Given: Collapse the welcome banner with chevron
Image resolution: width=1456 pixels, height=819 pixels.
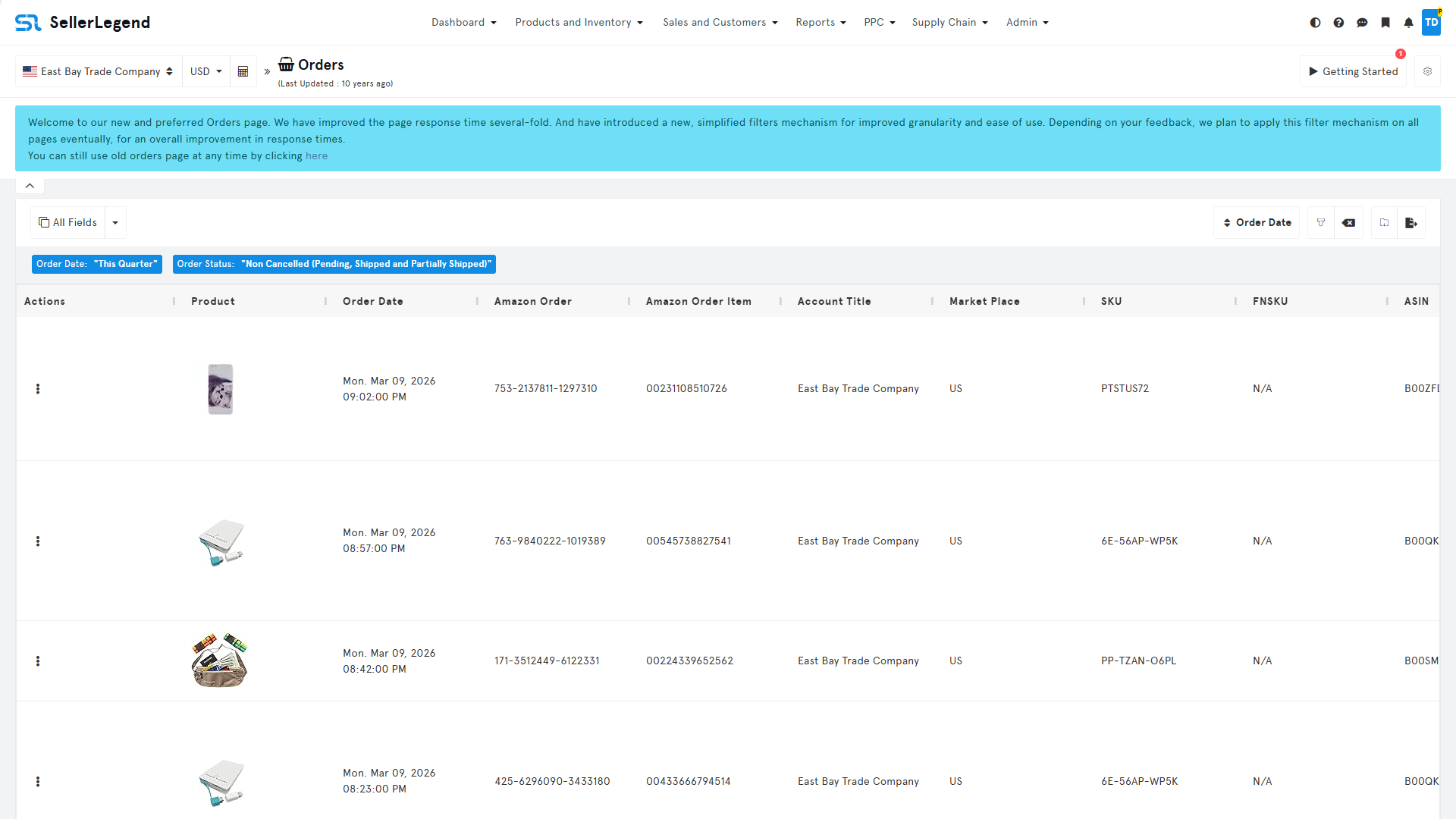Looking at the screenshot, I should point(30,186).
